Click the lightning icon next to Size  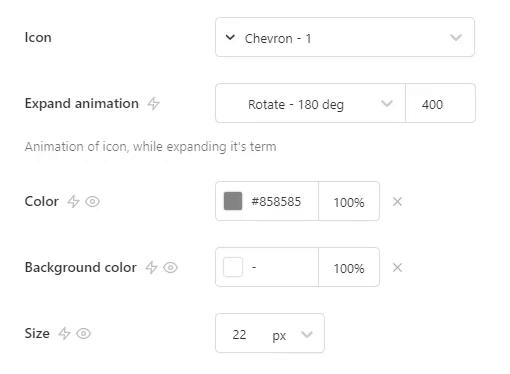tap(64, 333)
